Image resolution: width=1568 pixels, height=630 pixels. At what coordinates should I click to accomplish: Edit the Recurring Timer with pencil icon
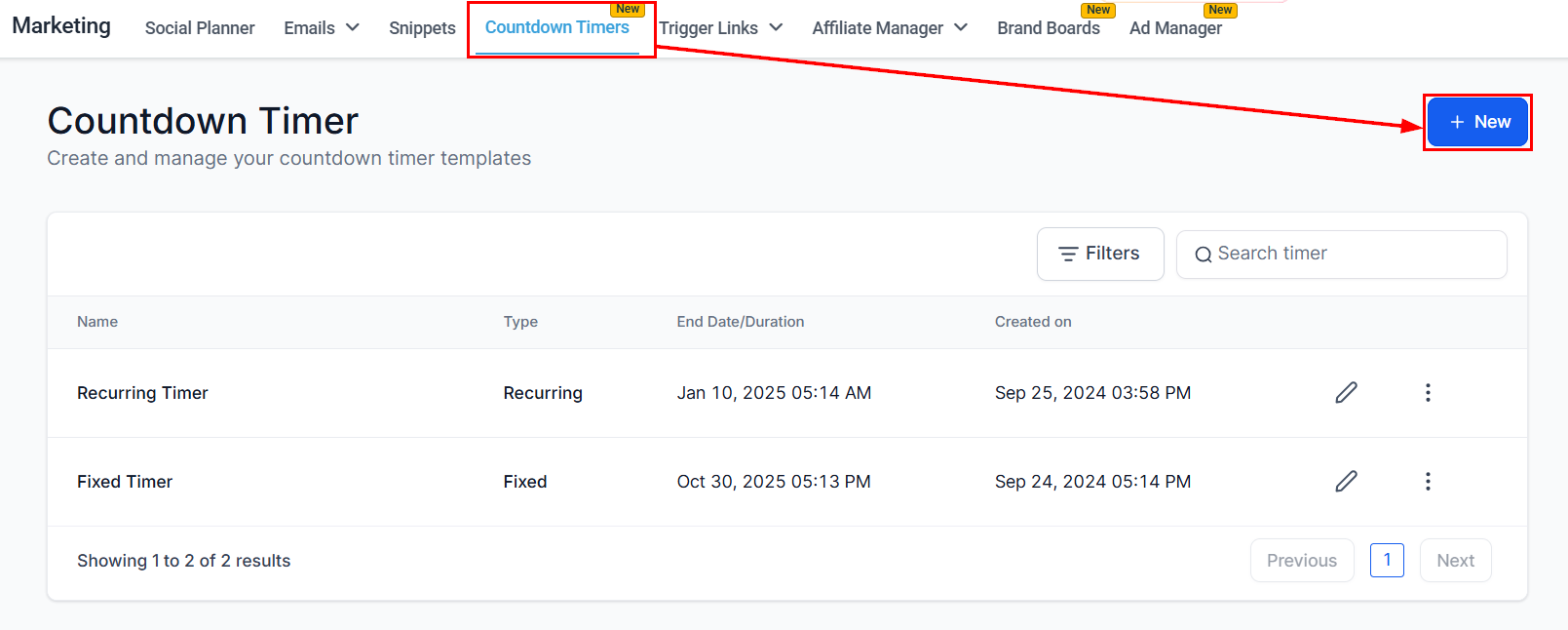[x=1346, y=393]
